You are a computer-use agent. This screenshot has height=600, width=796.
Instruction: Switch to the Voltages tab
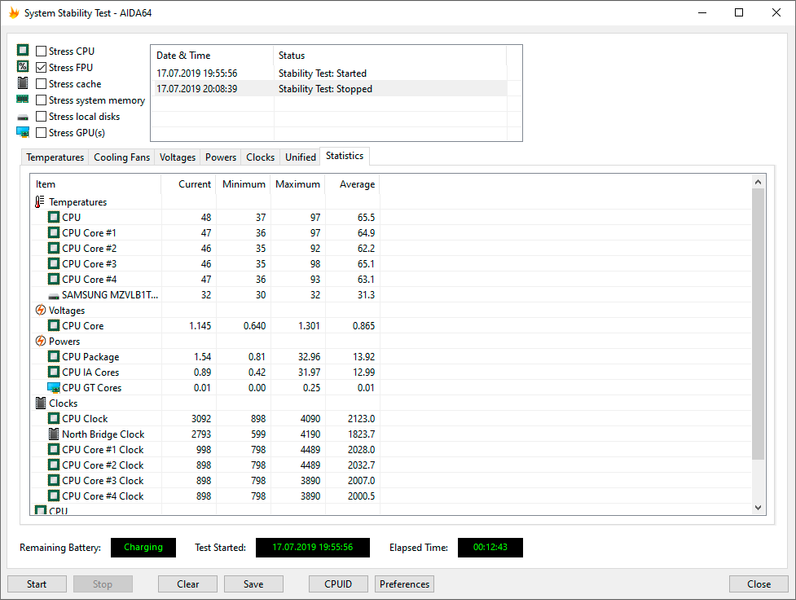[x=177, y=157]
